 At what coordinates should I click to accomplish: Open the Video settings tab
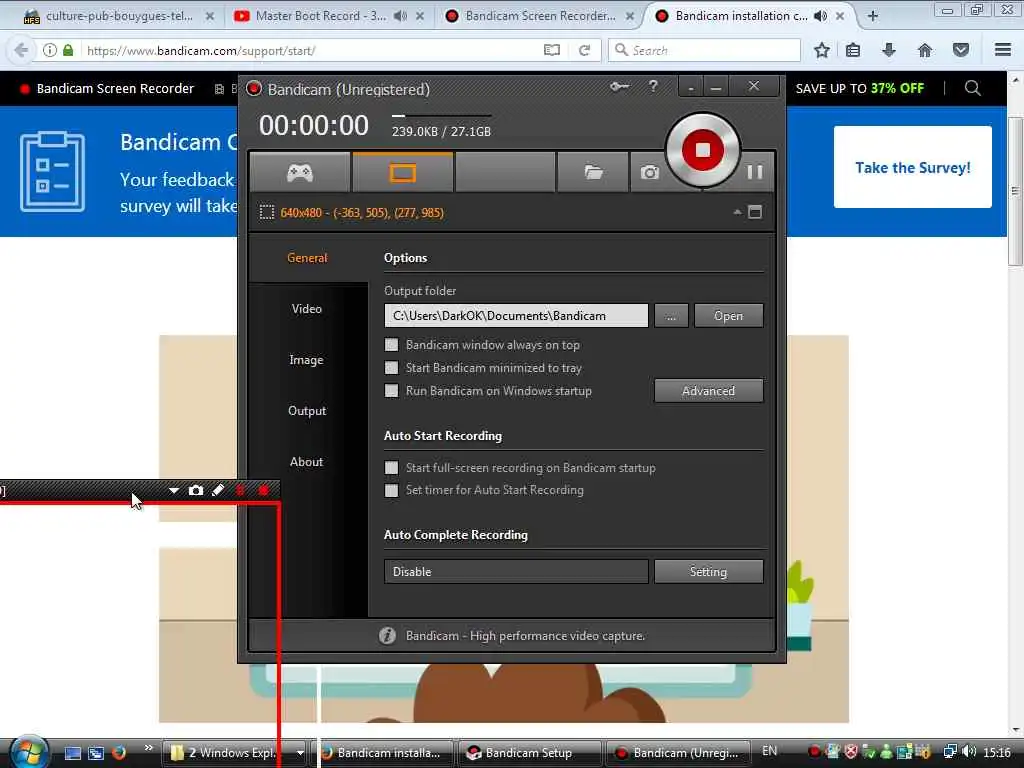[307, 308]
